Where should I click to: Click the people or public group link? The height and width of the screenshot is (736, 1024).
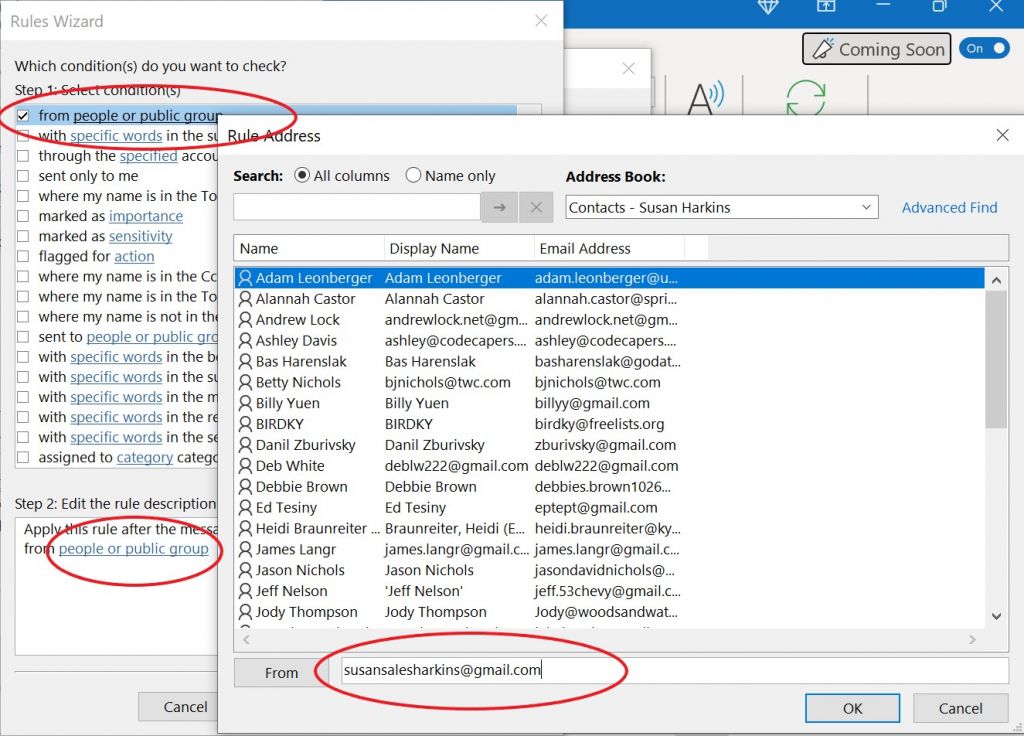[x=135, y=549]
